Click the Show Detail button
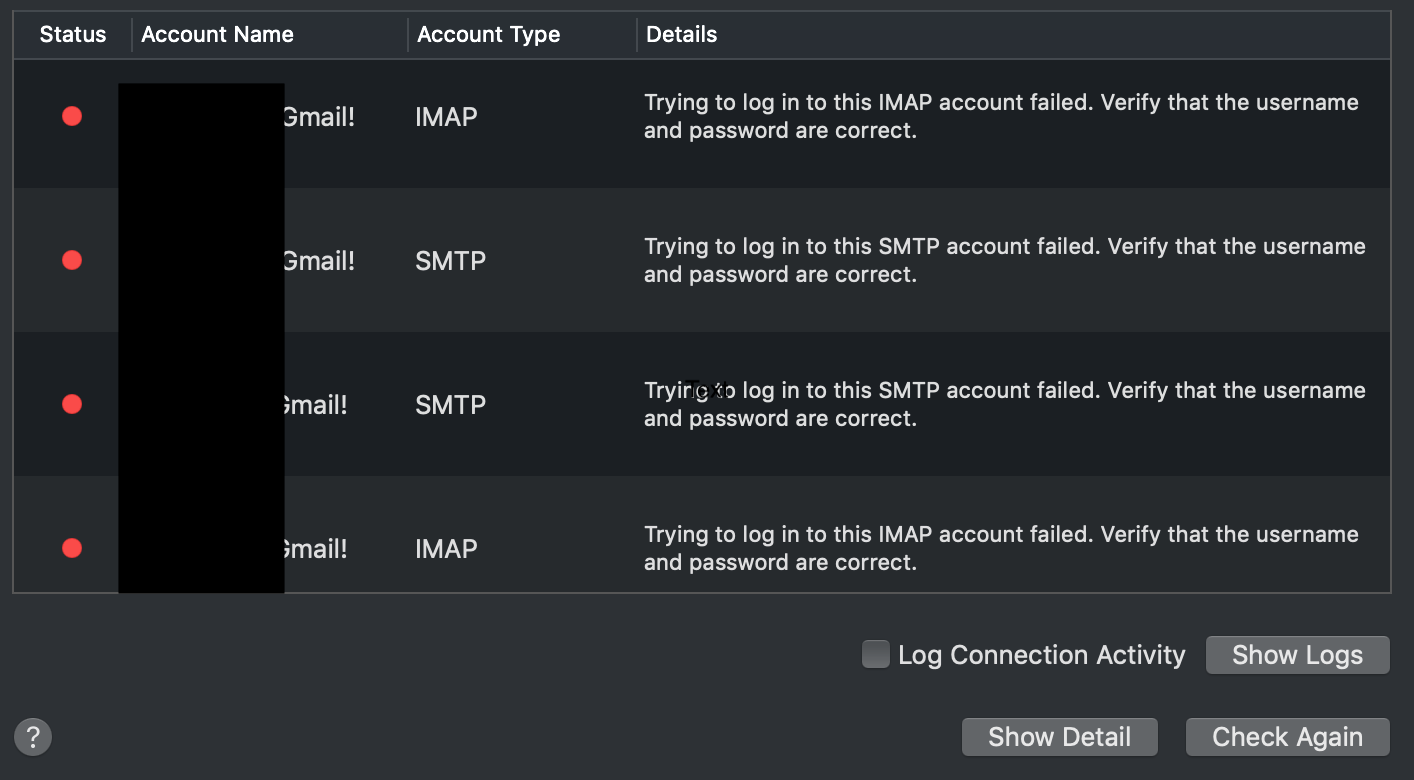This screenshot has width=1414, height=780. point(1059,737)
